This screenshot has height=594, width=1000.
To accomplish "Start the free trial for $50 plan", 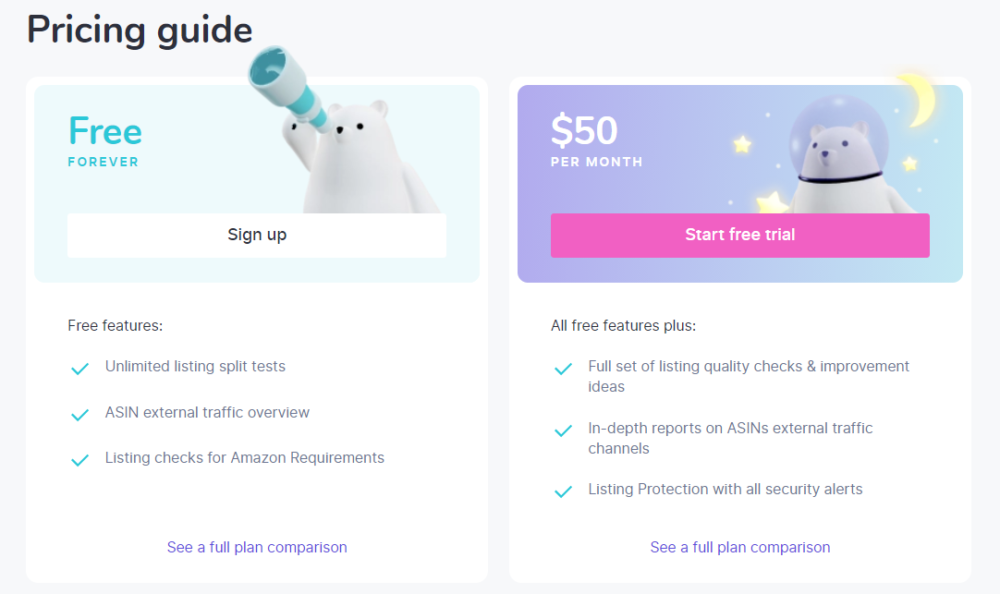I will pos(740,235).
